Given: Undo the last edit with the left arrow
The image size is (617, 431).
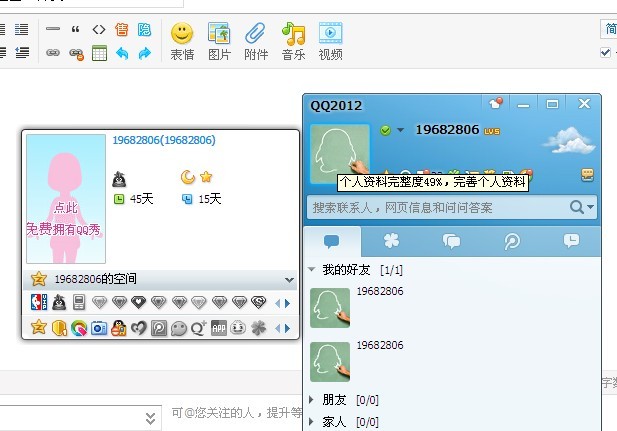Looking at the screenshot, I should (x=122, y=53).
